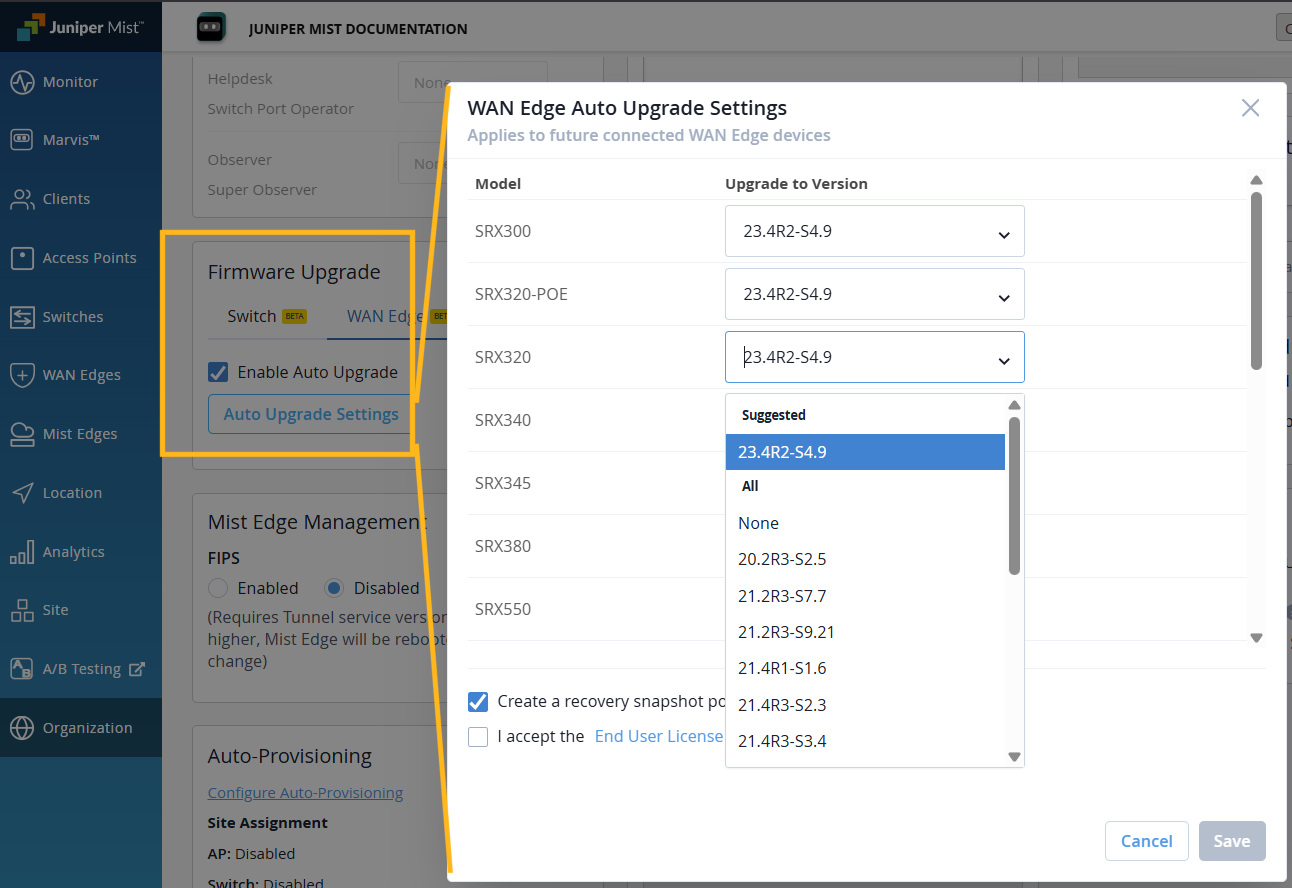The width and height of the screenshot is (1292, 888).
Task: Open Switches sidebar icon
Action: pos(22,317)
